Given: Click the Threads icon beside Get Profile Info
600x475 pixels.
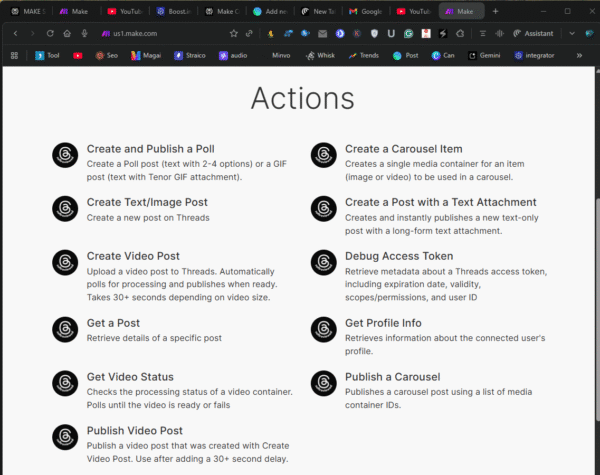Looking at the screenshot, I should pos(324,330).
